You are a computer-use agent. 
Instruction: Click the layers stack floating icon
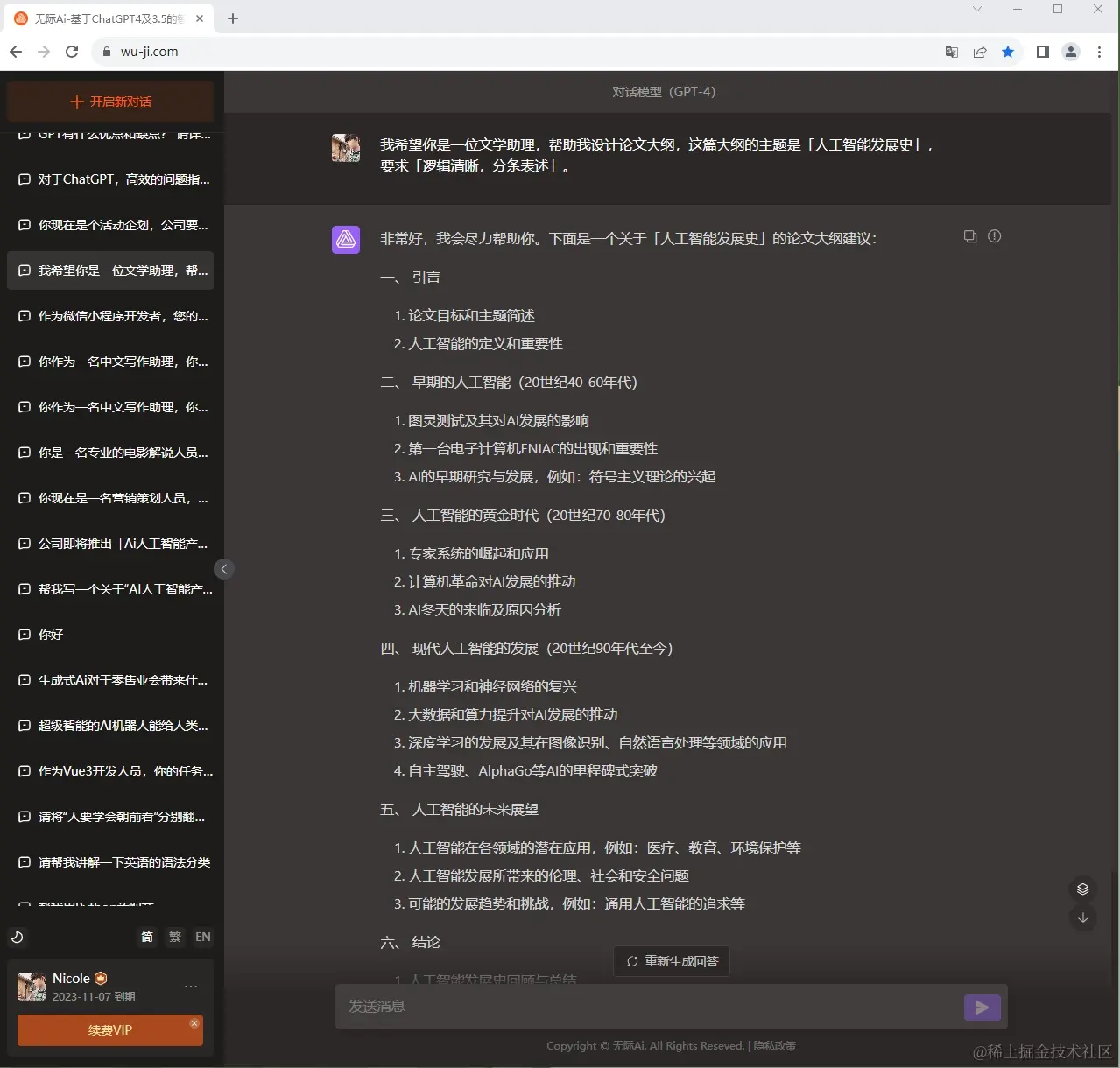point(1083,889)
